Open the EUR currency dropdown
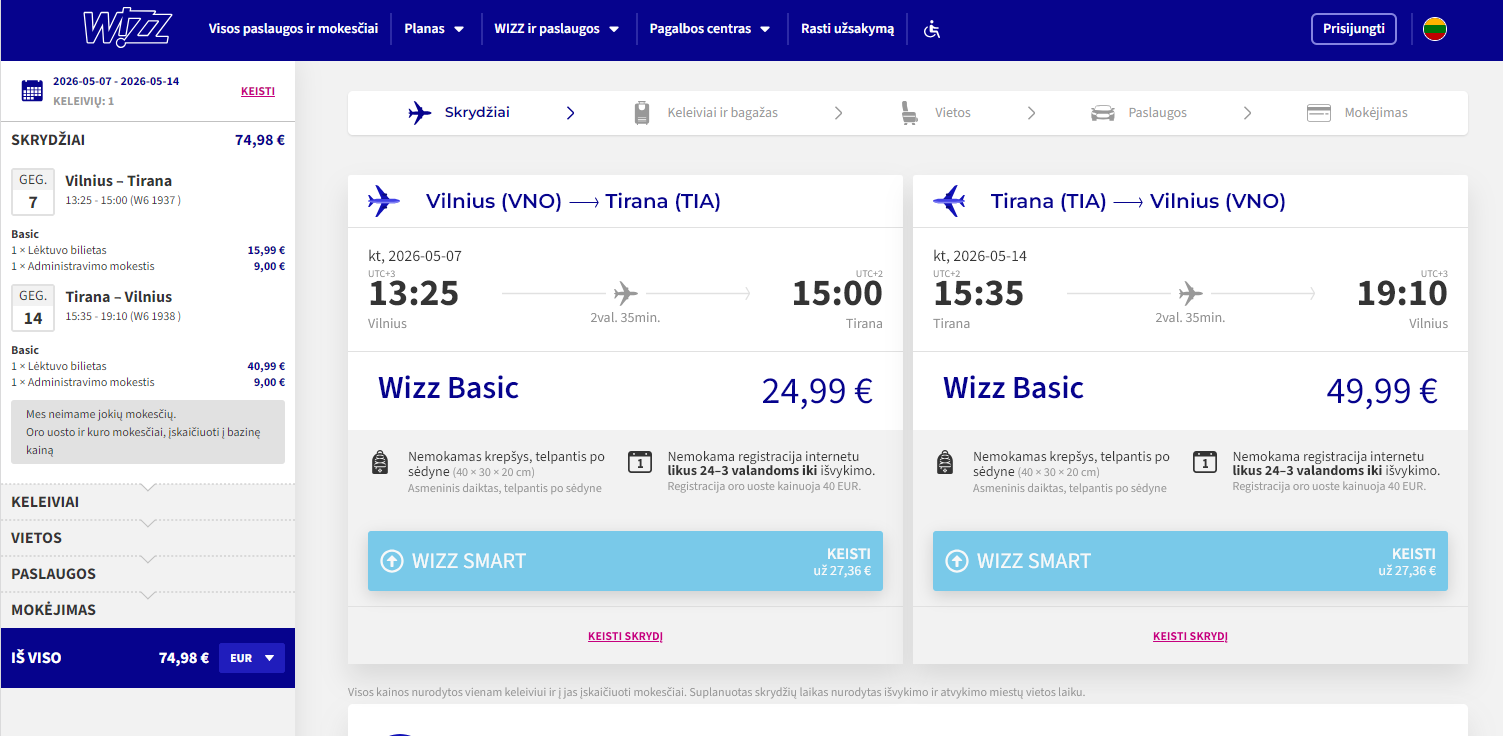 (251, 658)
